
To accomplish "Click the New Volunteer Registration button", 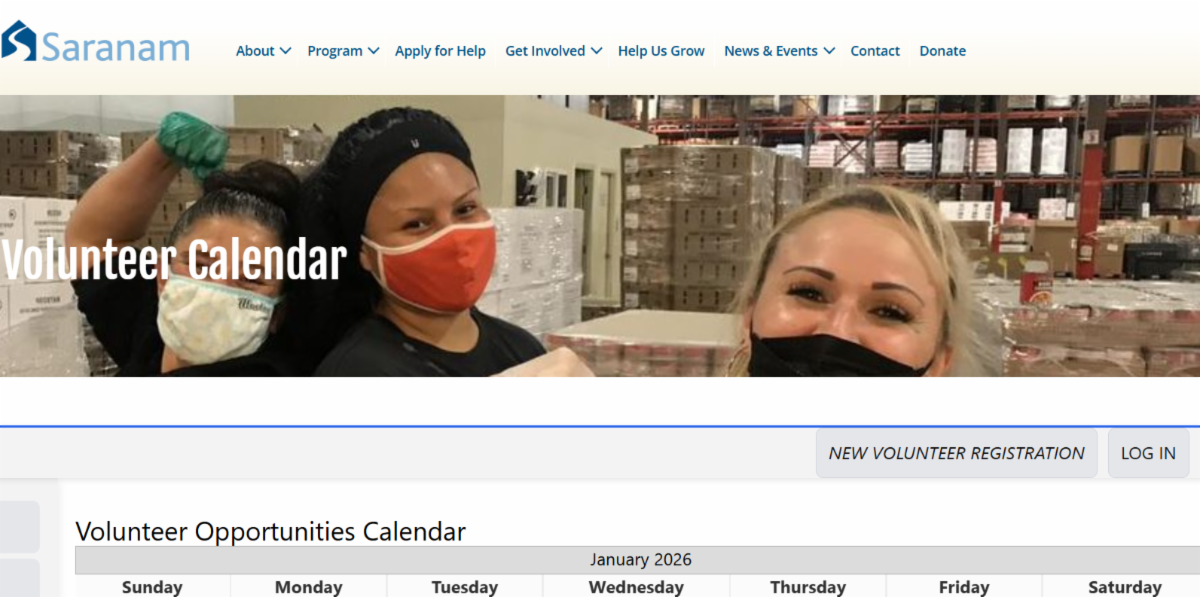I will coord(956,453).
